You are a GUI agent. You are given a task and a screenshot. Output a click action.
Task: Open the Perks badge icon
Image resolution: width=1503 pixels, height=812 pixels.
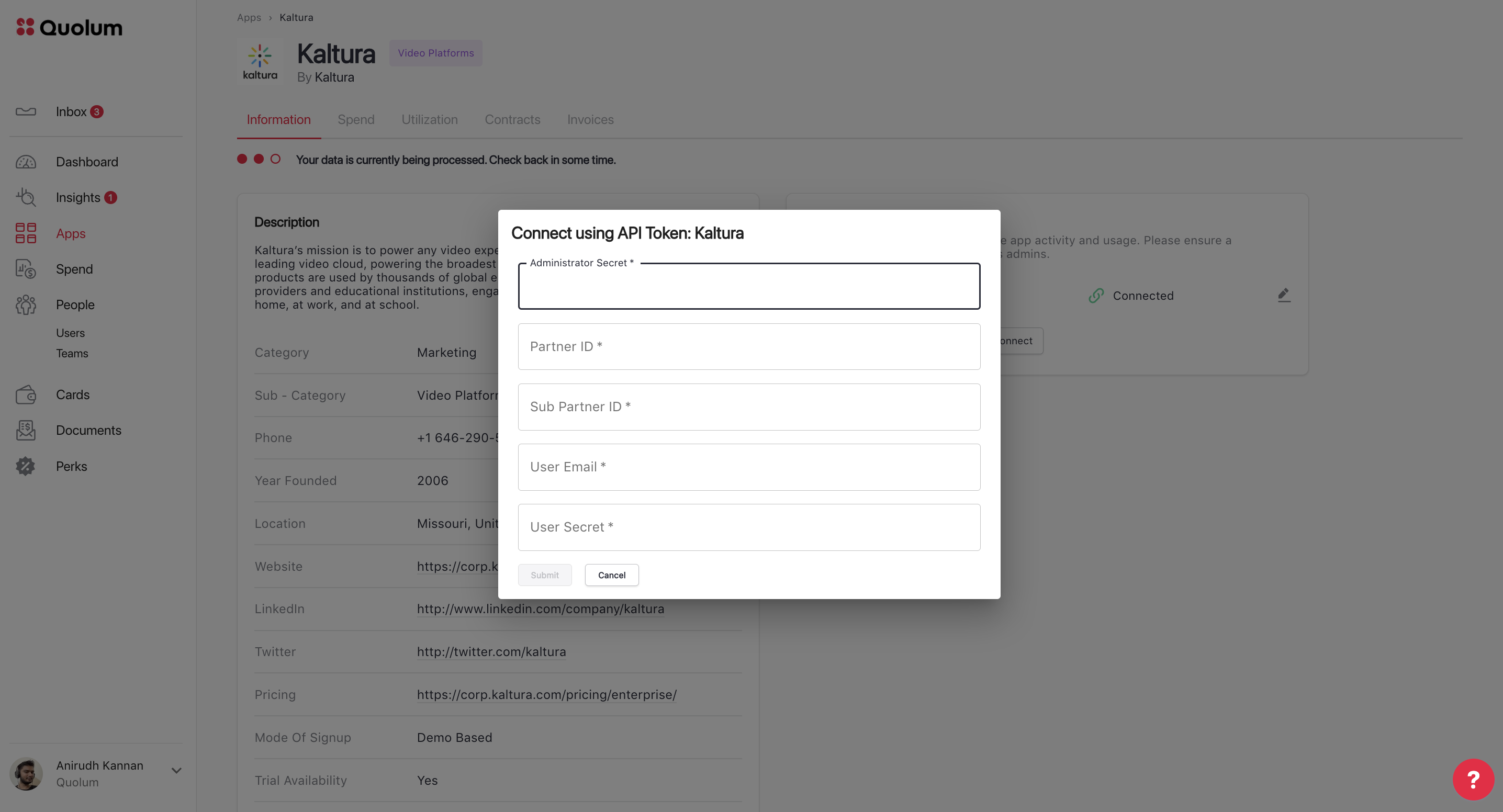tap(26, 466)
